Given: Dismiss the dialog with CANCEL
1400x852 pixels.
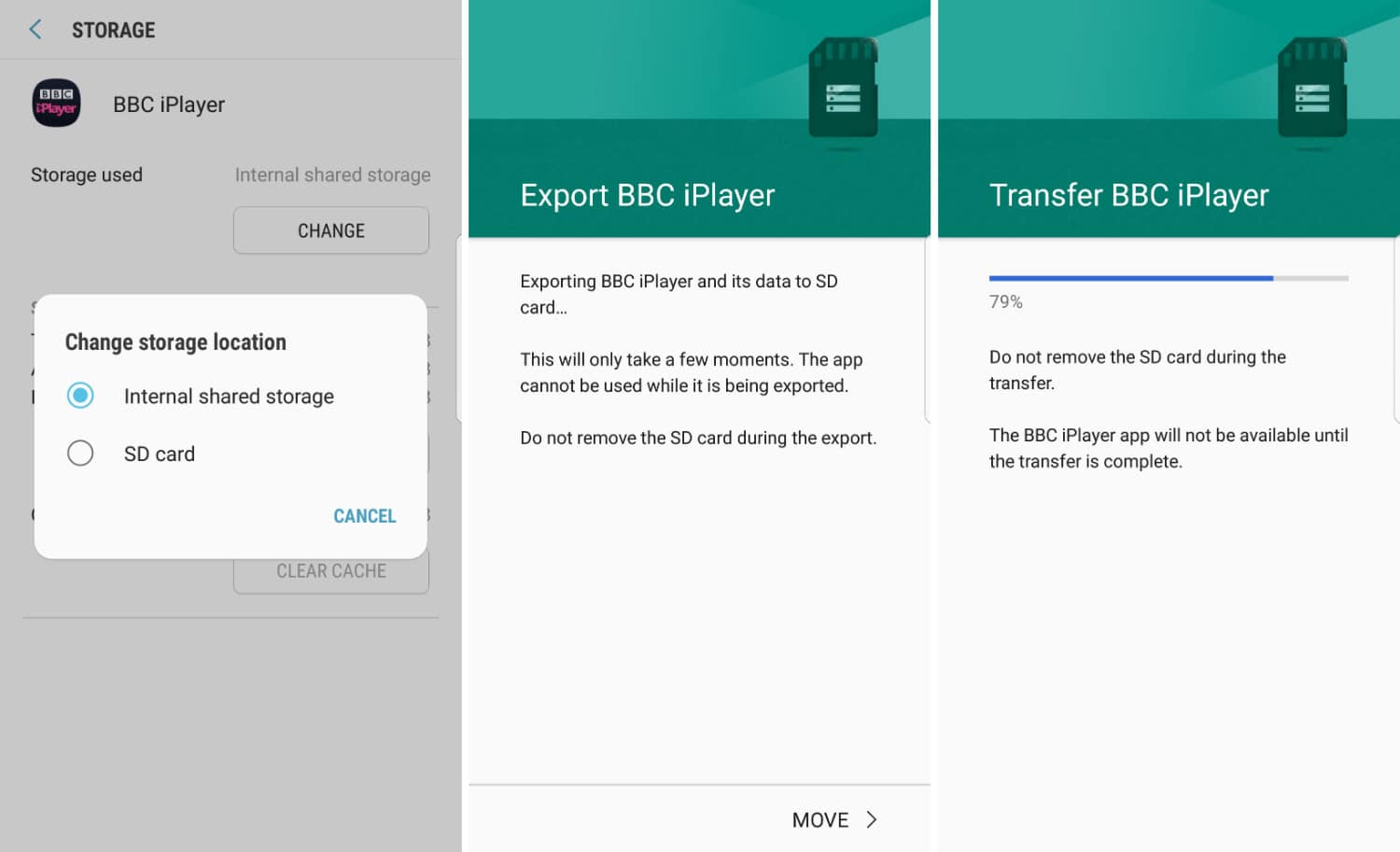Looking at the screenshot, I should pyautogui.click(x=365, y=516).
